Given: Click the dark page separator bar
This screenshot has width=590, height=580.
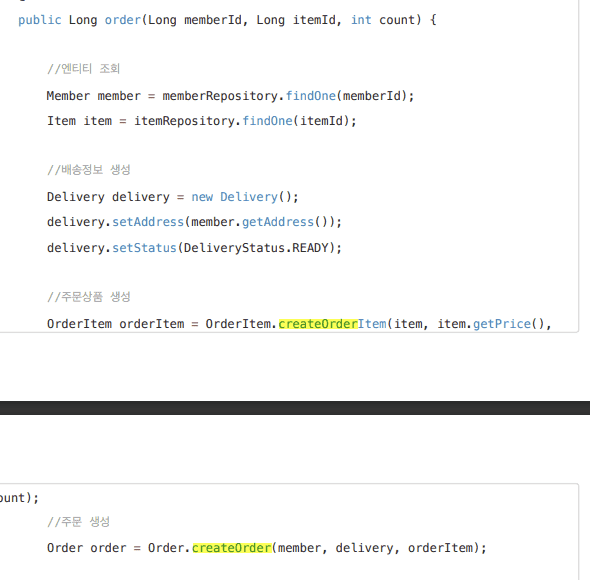Looking at the screenshot, I should click(x=295, y=408).
